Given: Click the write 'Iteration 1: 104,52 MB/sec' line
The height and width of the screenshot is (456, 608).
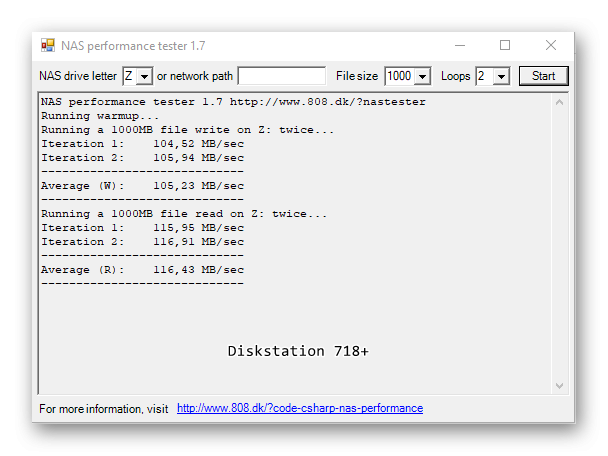Looking at the screenshot, I should (x=142, y=144).
